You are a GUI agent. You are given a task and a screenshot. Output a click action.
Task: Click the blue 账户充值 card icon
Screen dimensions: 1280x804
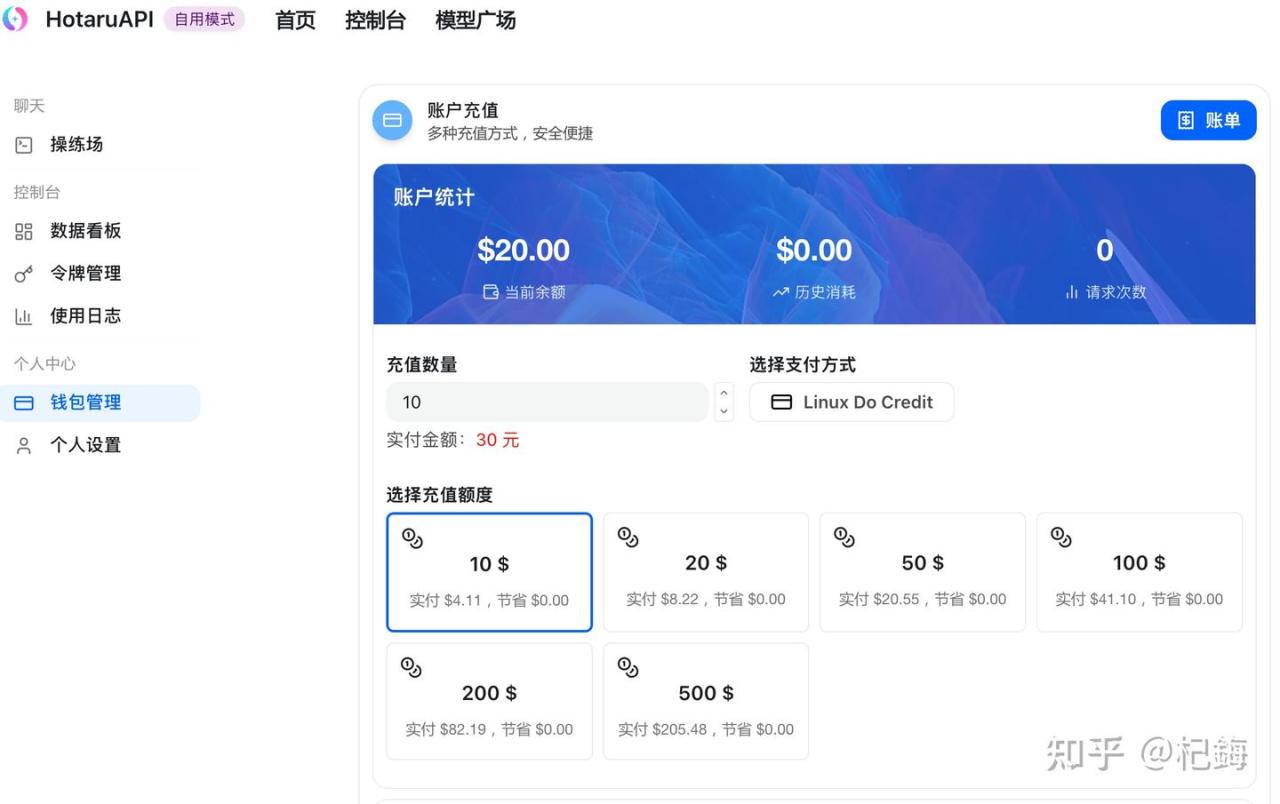392,120
